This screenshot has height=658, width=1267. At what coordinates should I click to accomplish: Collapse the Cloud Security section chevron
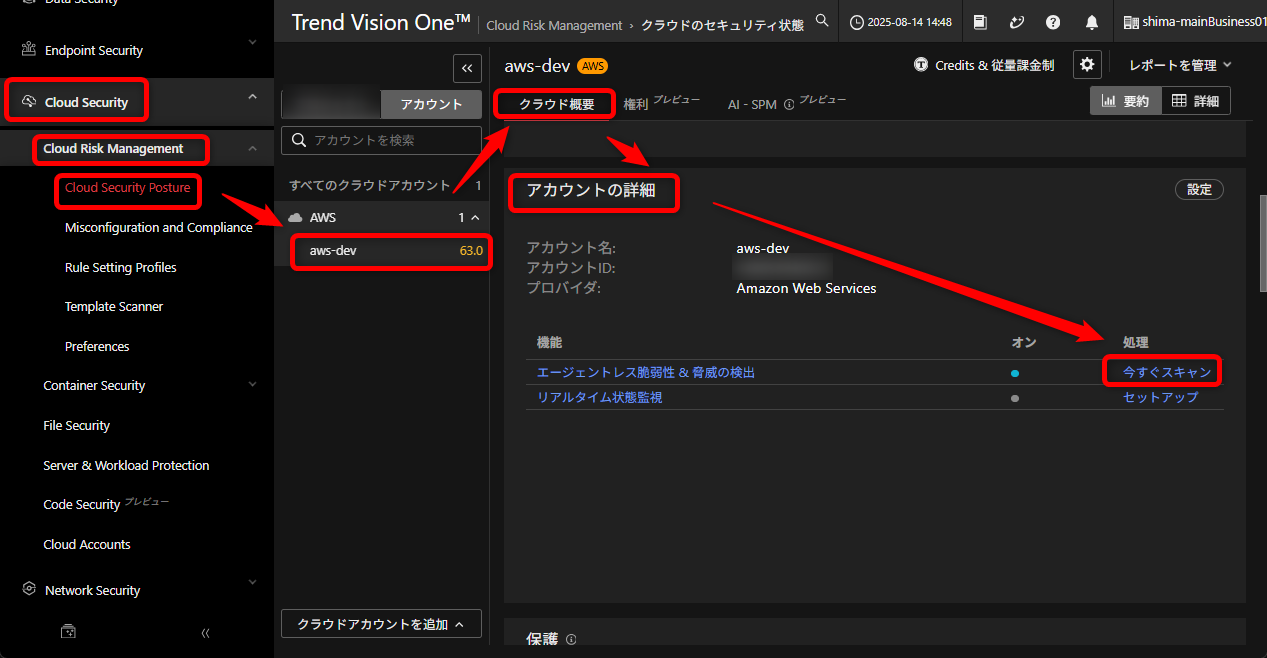[252, 96]
